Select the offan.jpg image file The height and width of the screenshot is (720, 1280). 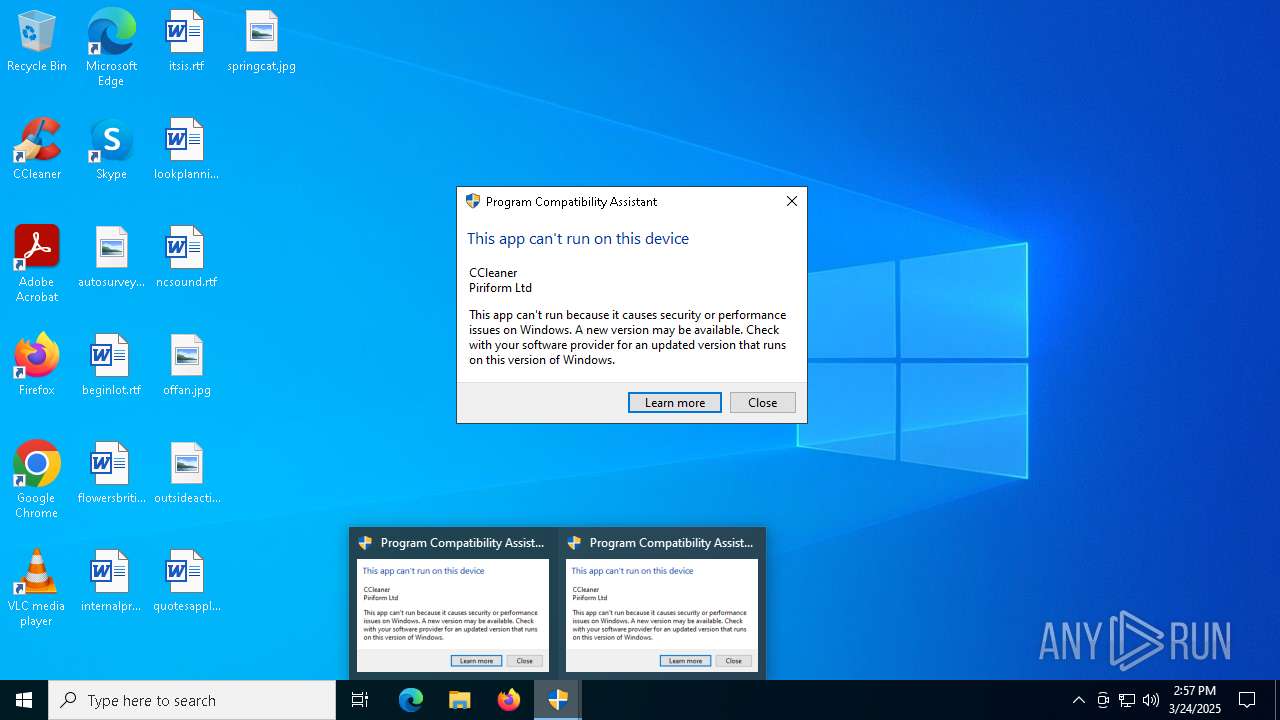(x=186, y=365)
